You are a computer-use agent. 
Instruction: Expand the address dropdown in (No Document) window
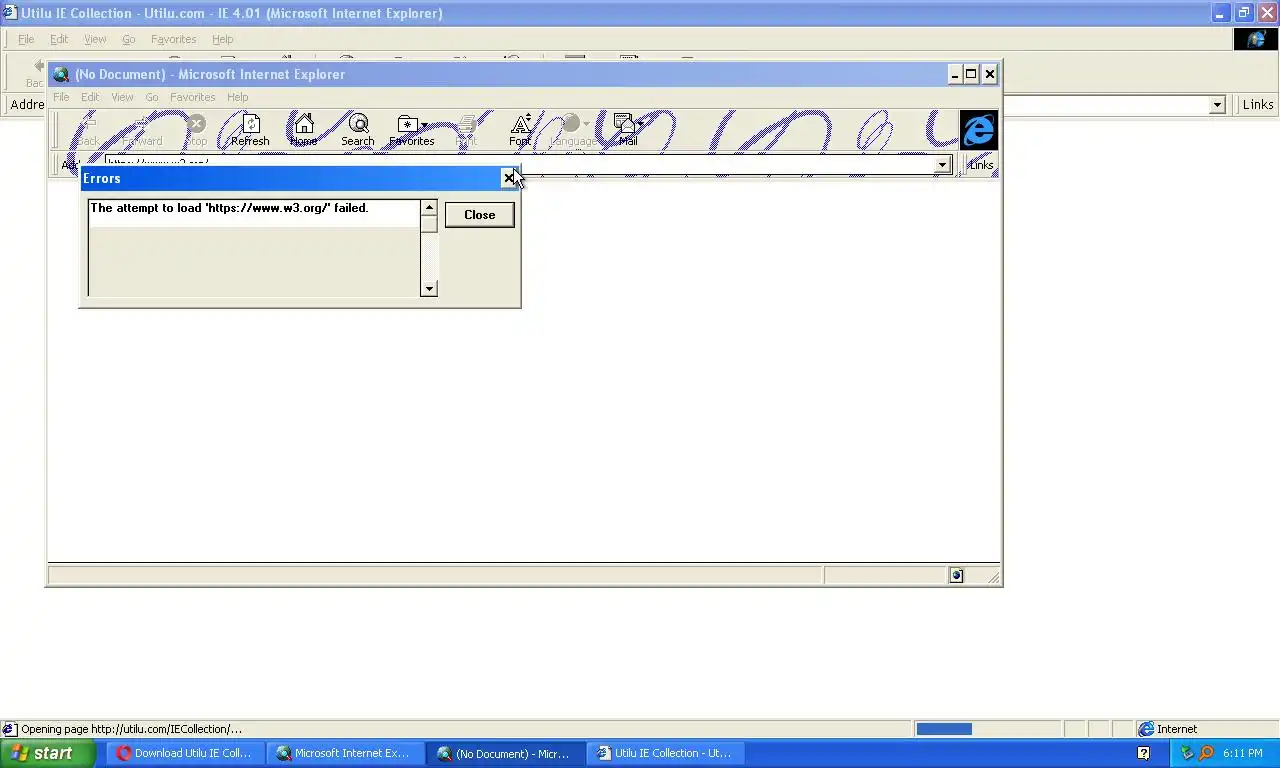pos(942,165)
